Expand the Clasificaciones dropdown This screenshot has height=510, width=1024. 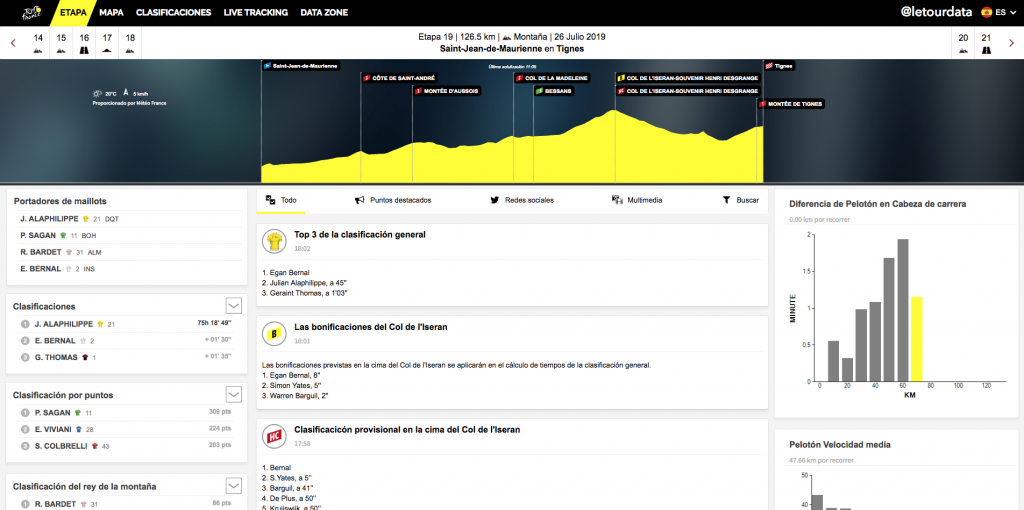tap(234, 306)
